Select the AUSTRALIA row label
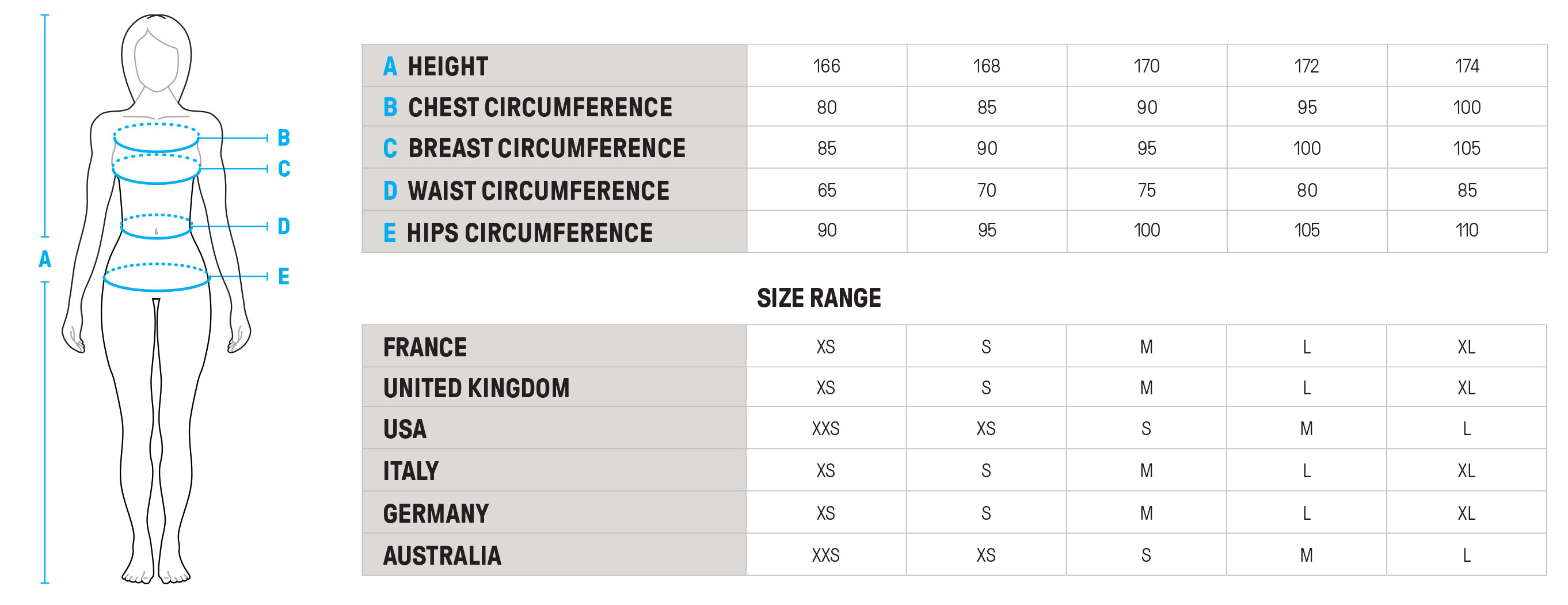Image resolution: width=1568 pixels, height=605 pixels. click(442, 555)
